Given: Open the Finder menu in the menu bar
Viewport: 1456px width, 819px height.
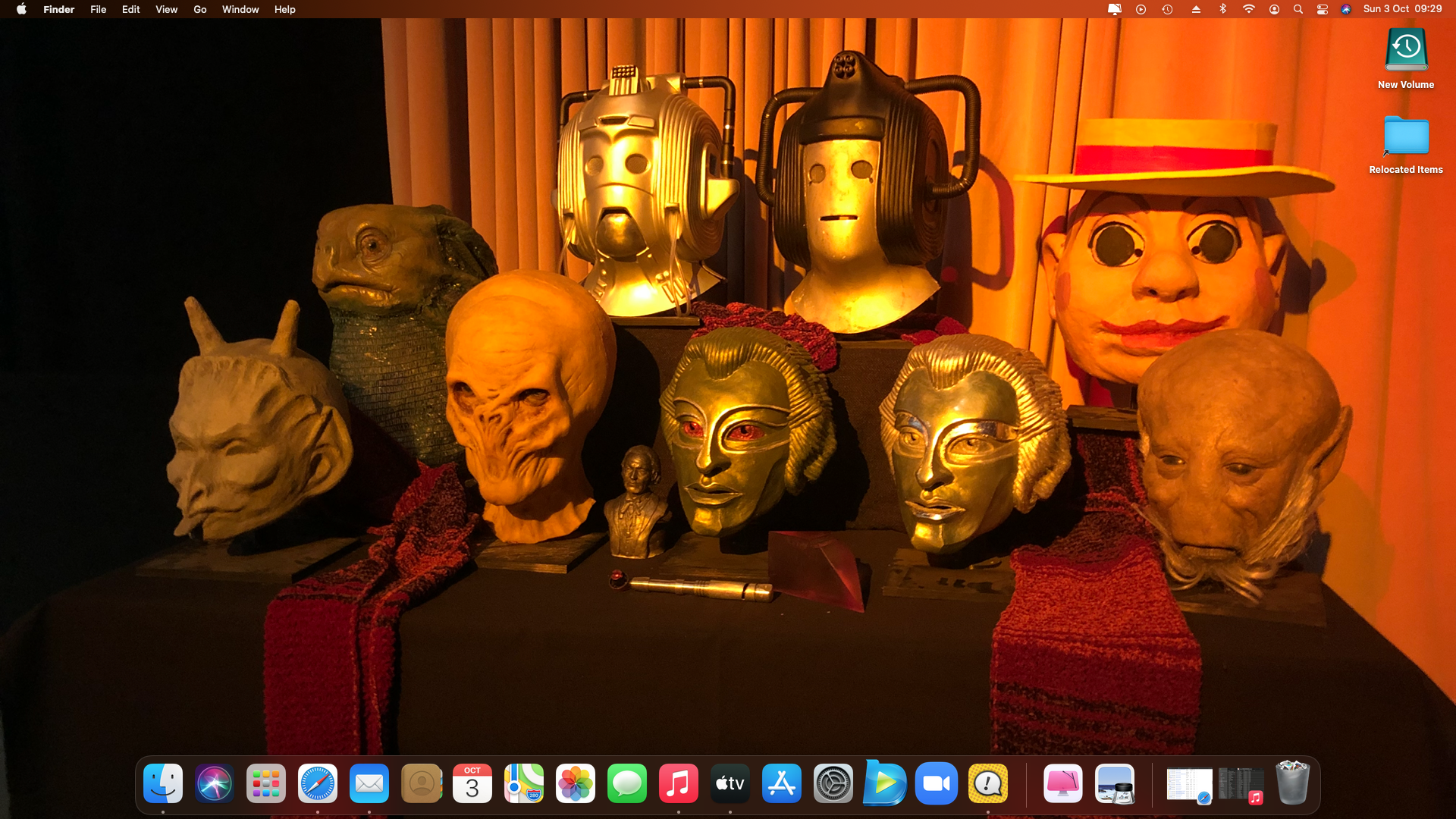Looking at the screenshot, I should pos(59,9).
